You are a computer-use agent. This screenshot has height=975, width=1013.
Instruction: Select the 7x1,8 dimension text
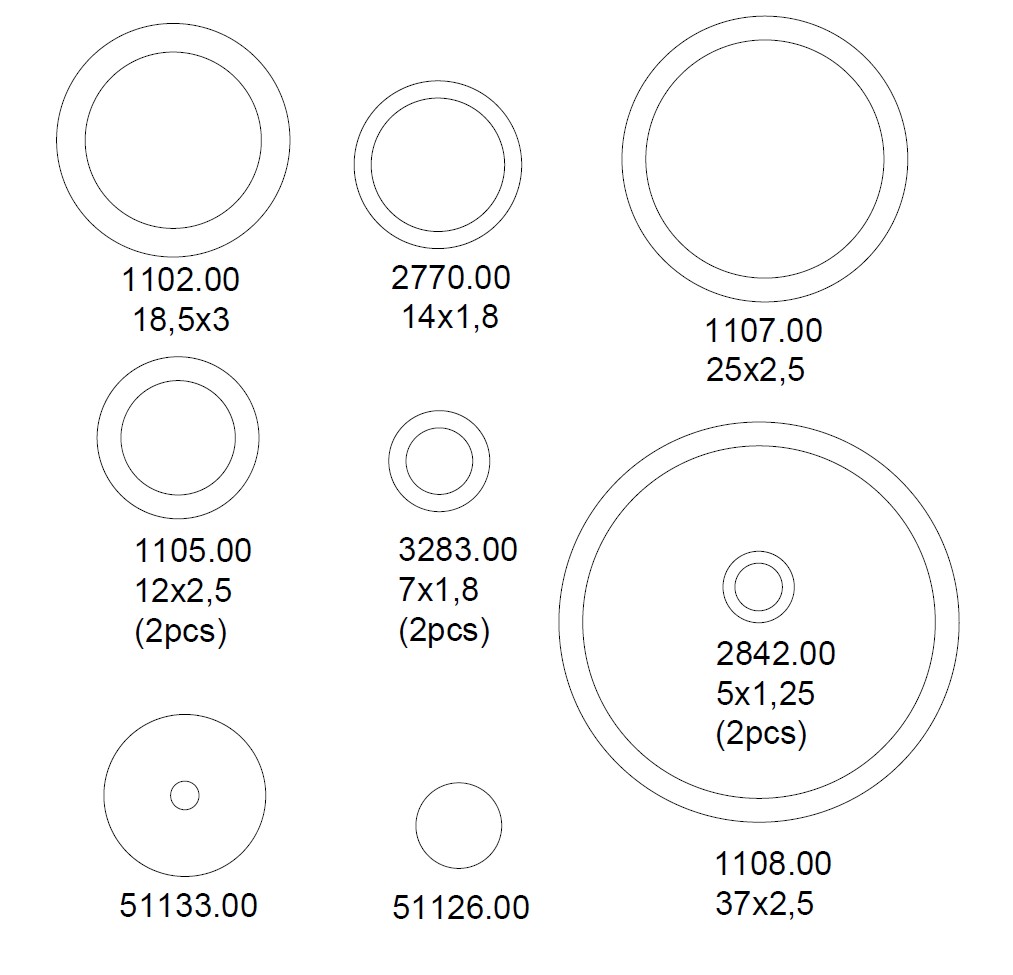click(438, 590)
